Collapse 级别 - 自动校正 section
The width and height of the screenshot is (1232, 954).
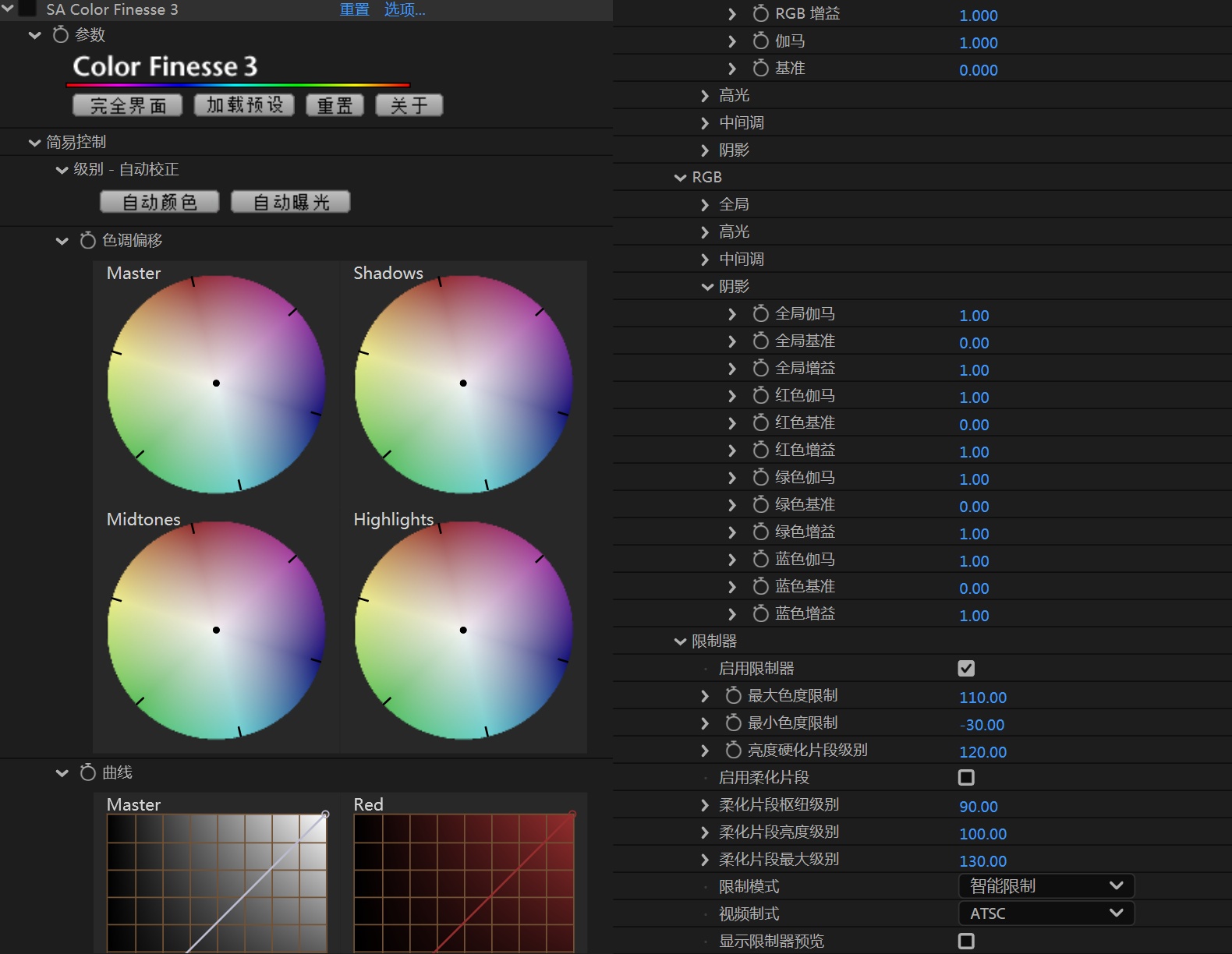62,170
